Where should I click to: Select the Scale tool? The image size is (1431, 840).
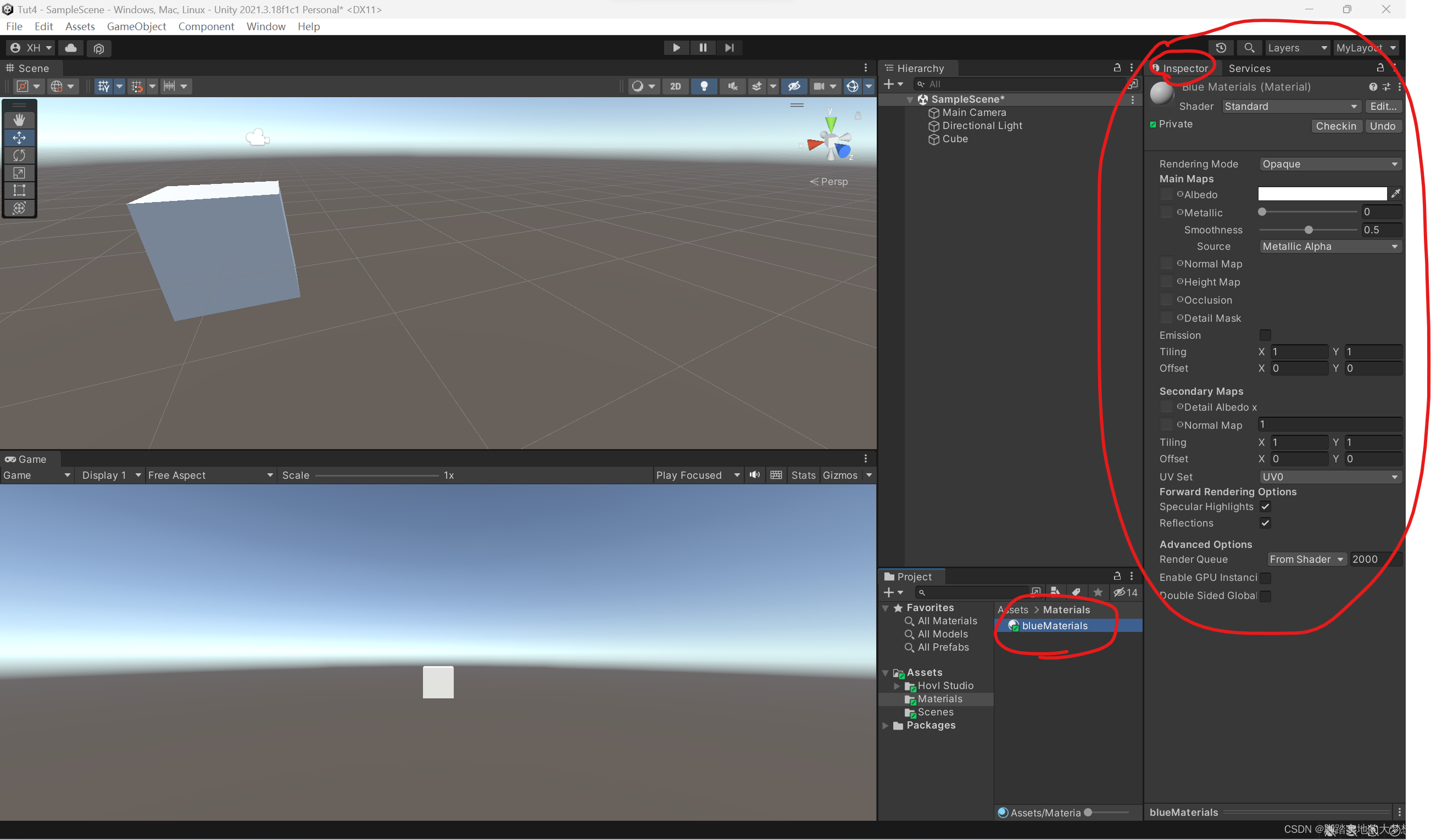[x=19, y=172]
